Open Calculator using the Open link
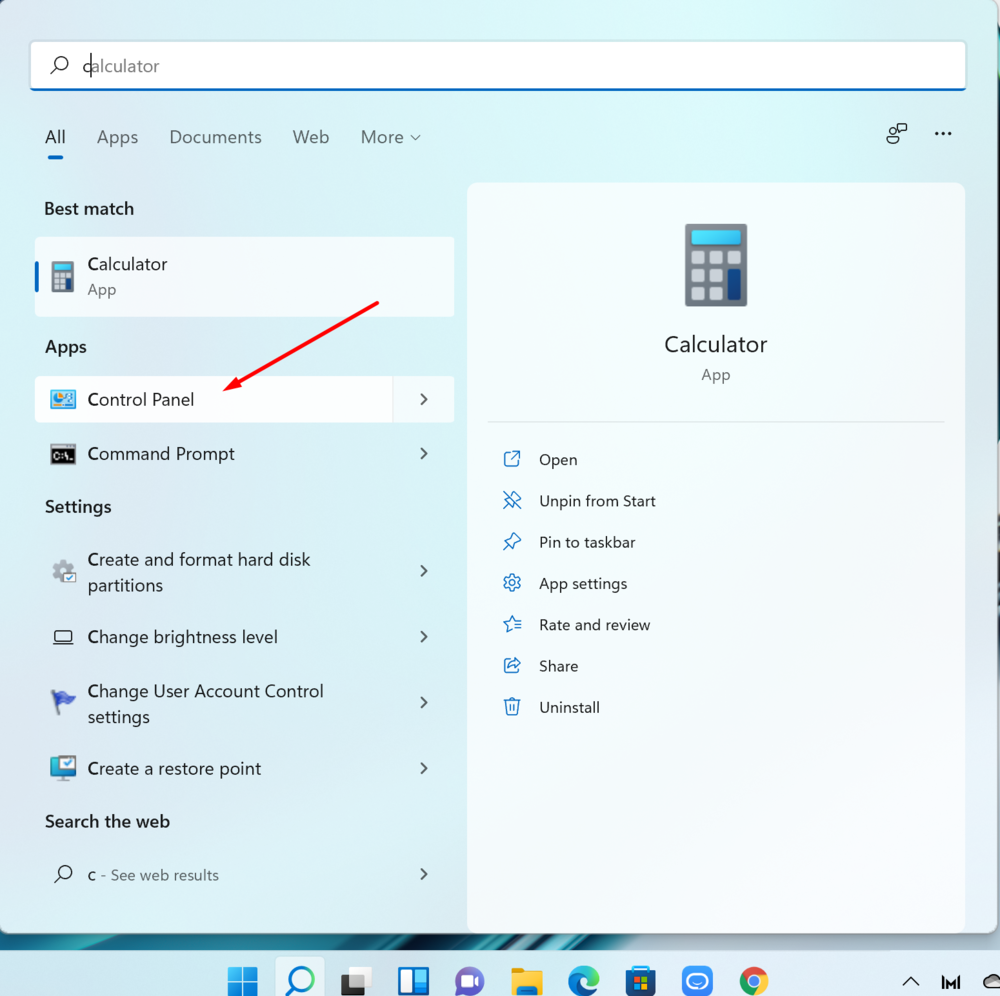The height and width of the screenshot is (996, 1000). [x=557, y=460]
